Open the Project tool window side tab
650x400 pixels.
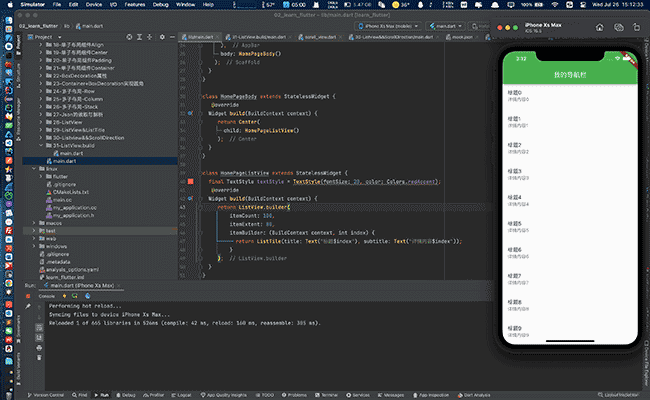tap(18, 44)
